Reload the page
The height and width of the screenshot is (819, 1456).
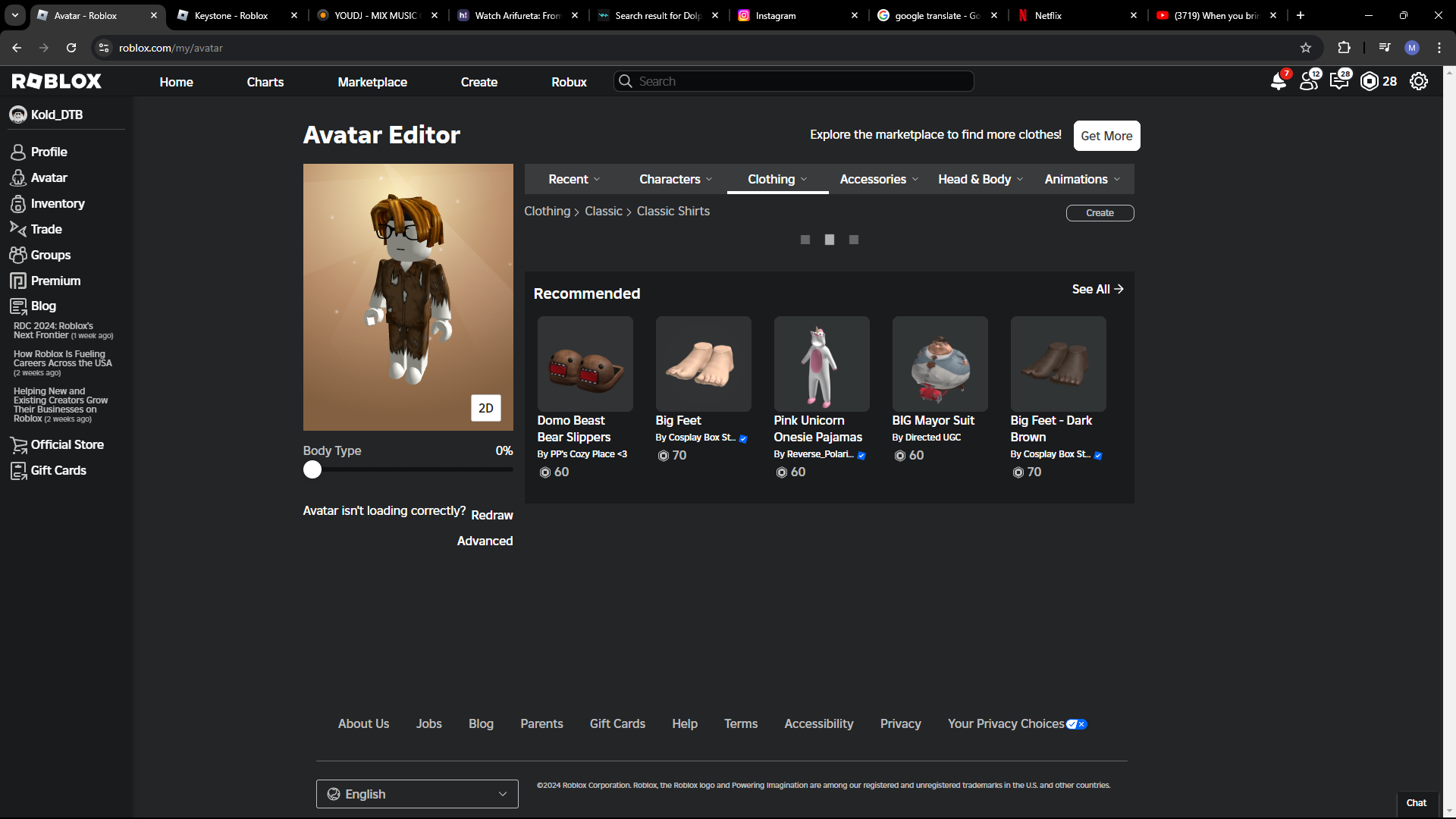[71, 48]
